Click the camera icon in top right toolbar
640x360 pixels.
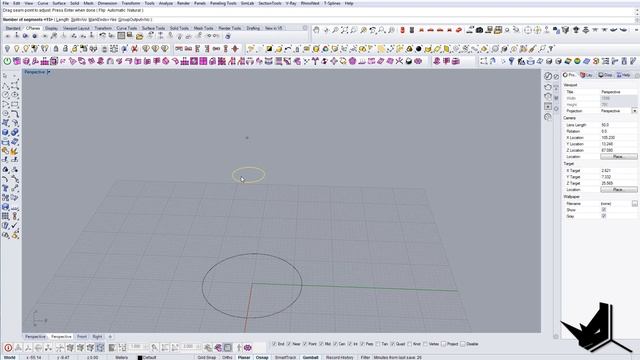coord(480,30)
